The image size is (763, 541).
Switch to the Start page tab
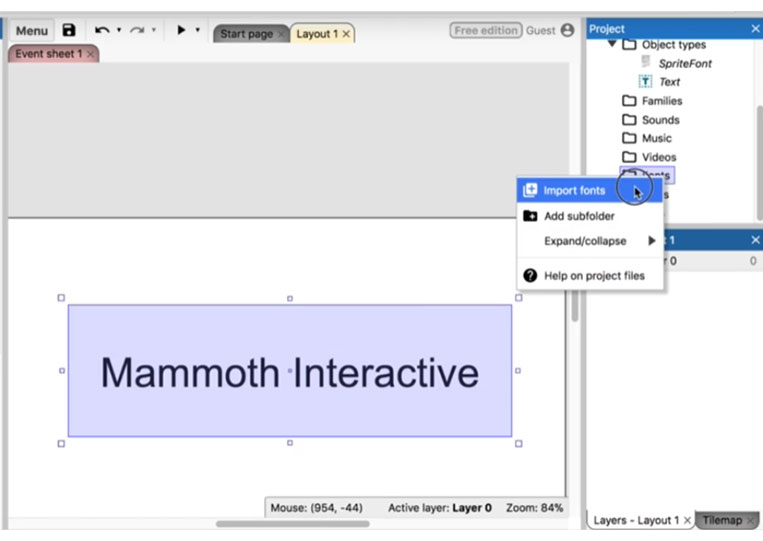247,34
